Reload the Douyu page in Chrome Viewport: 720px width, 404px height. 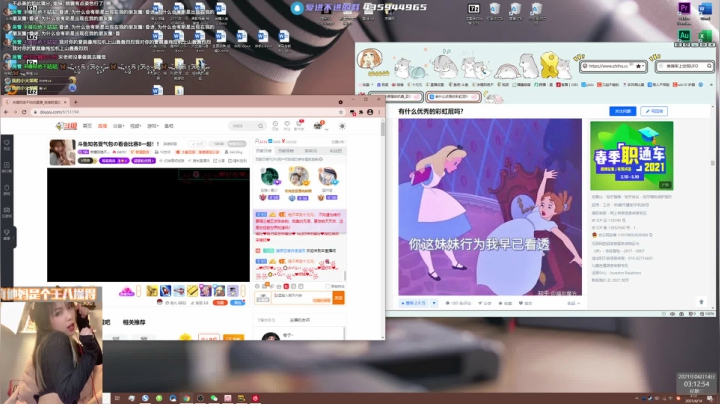pos(24,112)
